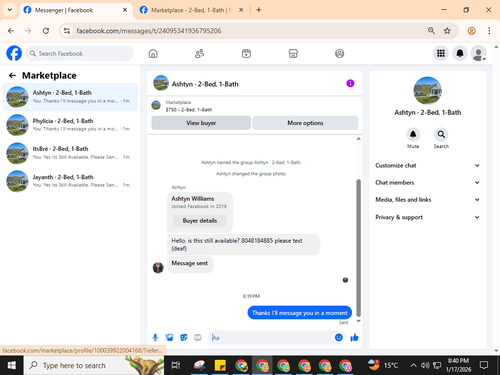Click the View buyer button
This screenshot has width=500, height=375.
(x=201, y=123)
